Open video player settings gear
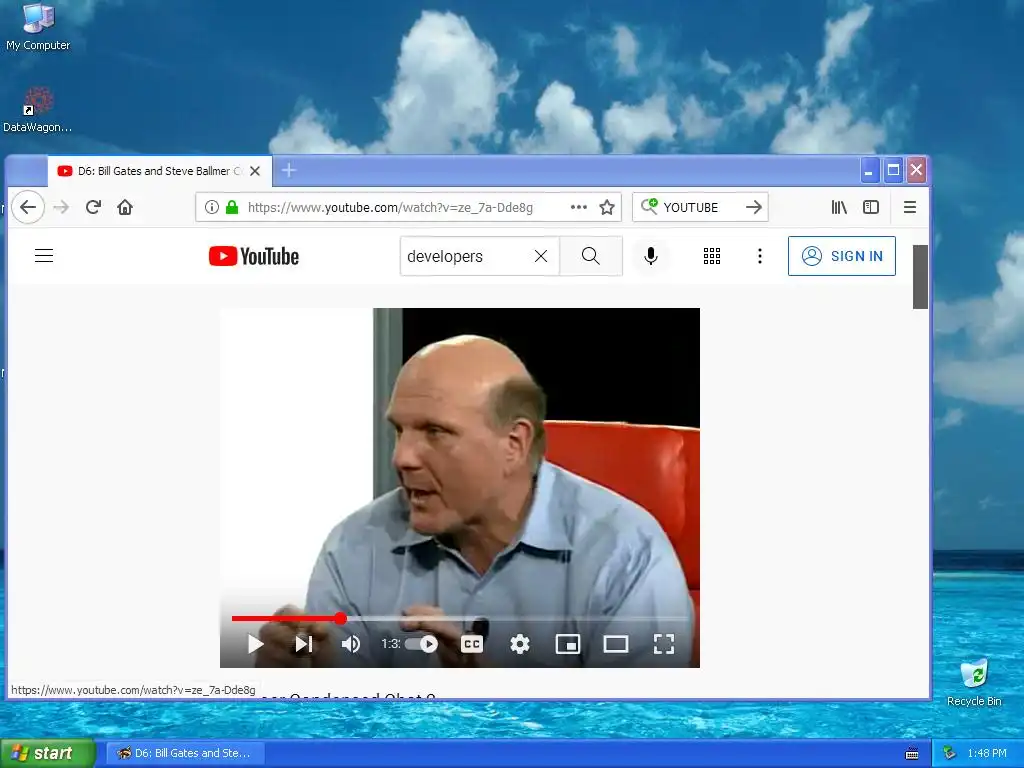Screen dimensions: 1024x768 (x=520, y=645)
